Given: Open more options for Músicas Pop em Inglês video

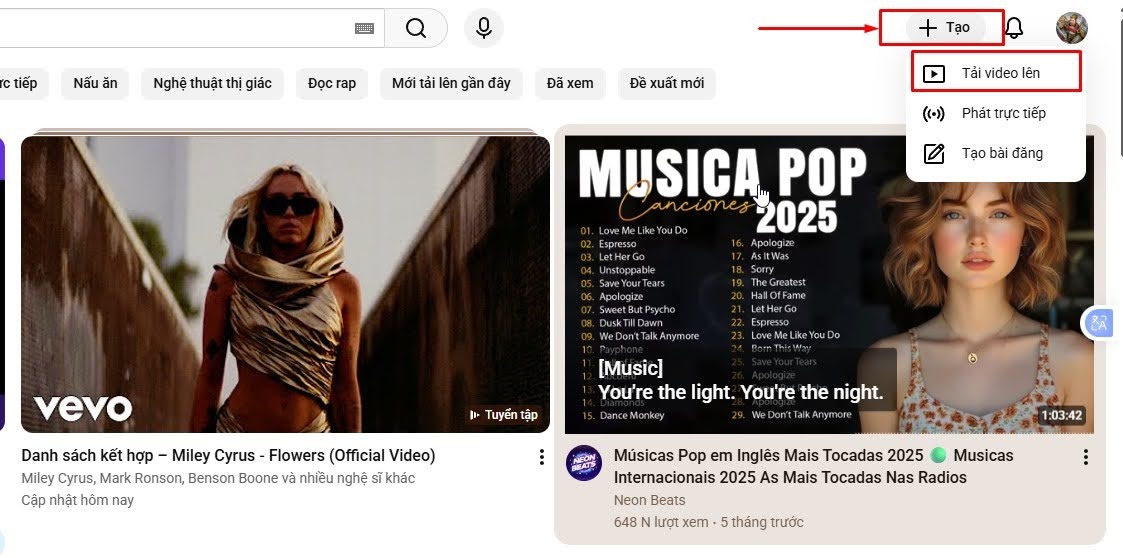Looking at the screenshot, I should (x=1086, y=457).
